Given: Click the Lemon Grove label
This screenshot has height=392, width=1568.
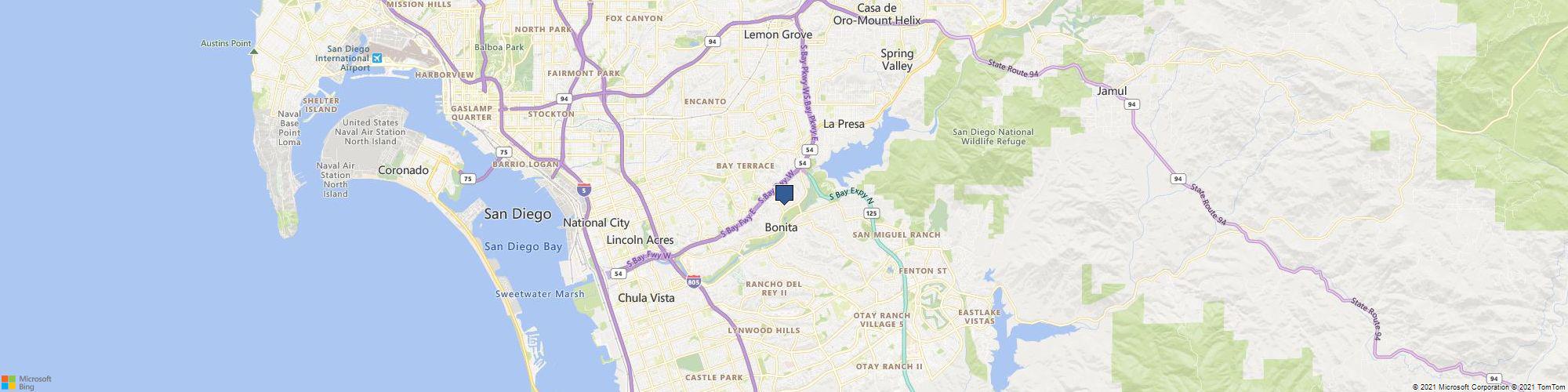Looking at the screenshot, I should 778,34.
